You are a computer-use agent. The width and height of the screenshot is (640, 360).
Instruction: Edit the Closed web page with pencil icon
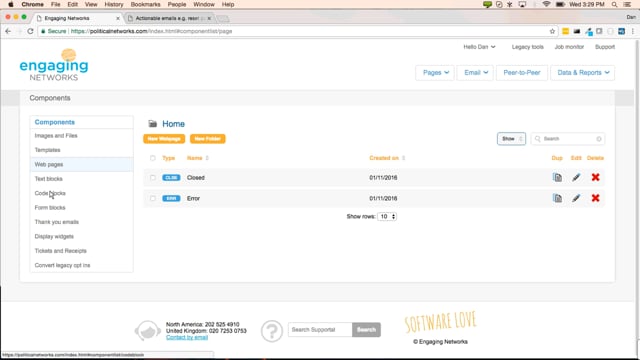(576, 178)
